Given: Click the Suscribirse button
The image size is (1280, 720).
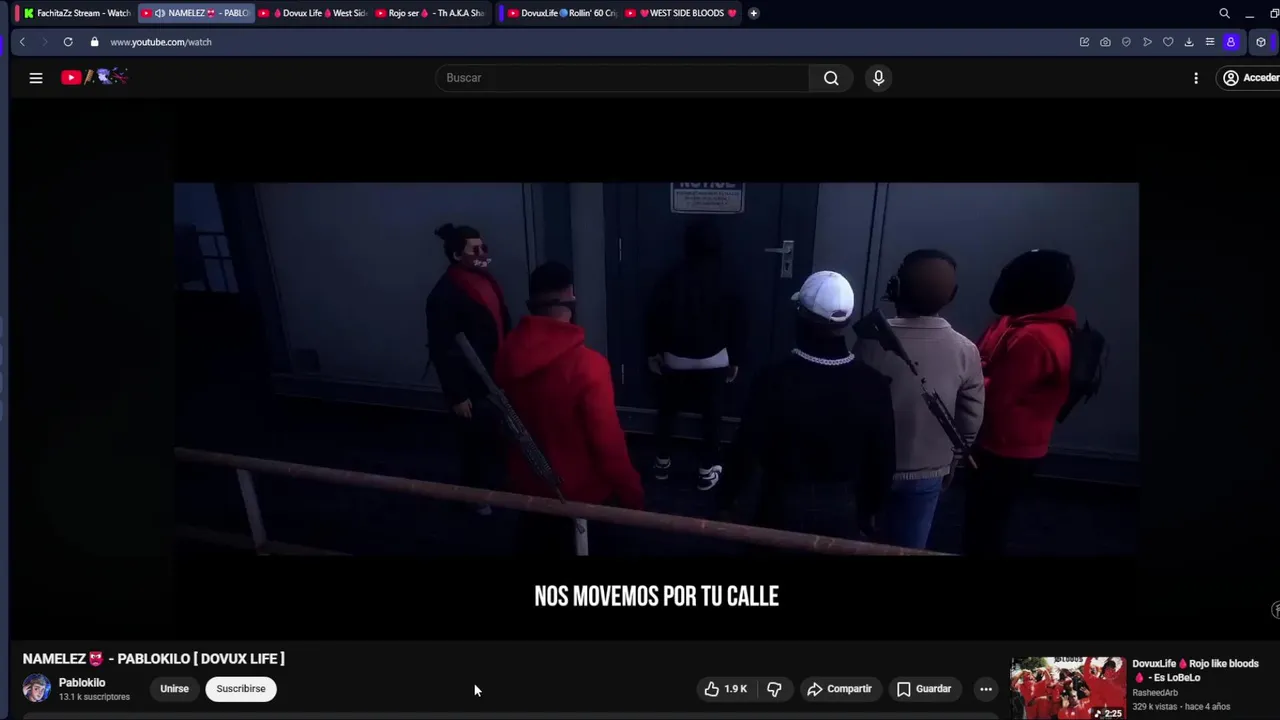Looking at the screenshot, I should click(241, 688).
